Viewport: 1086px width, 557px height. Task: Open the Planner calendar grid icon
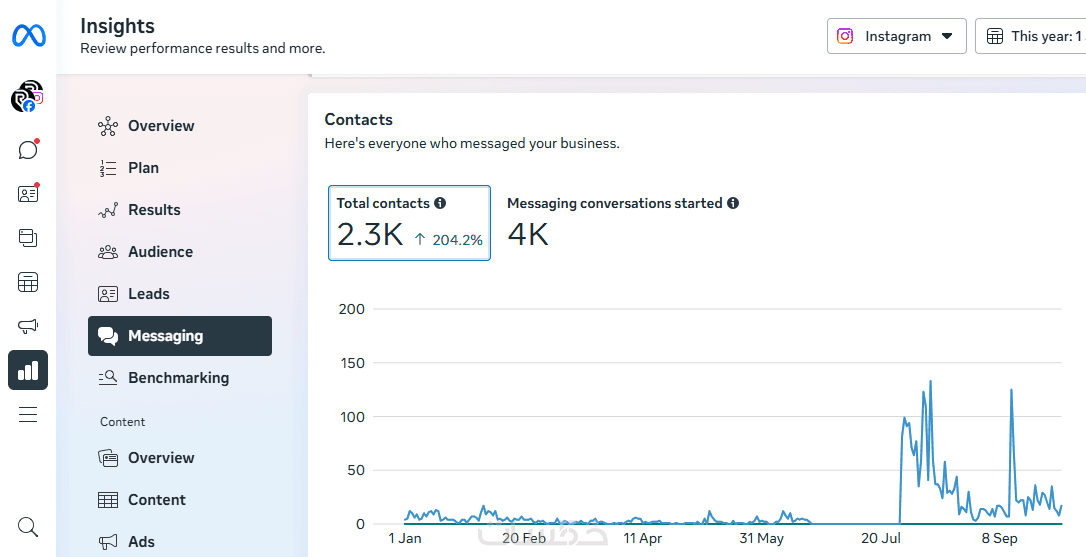pyautogui.click(x=28, y=282)
